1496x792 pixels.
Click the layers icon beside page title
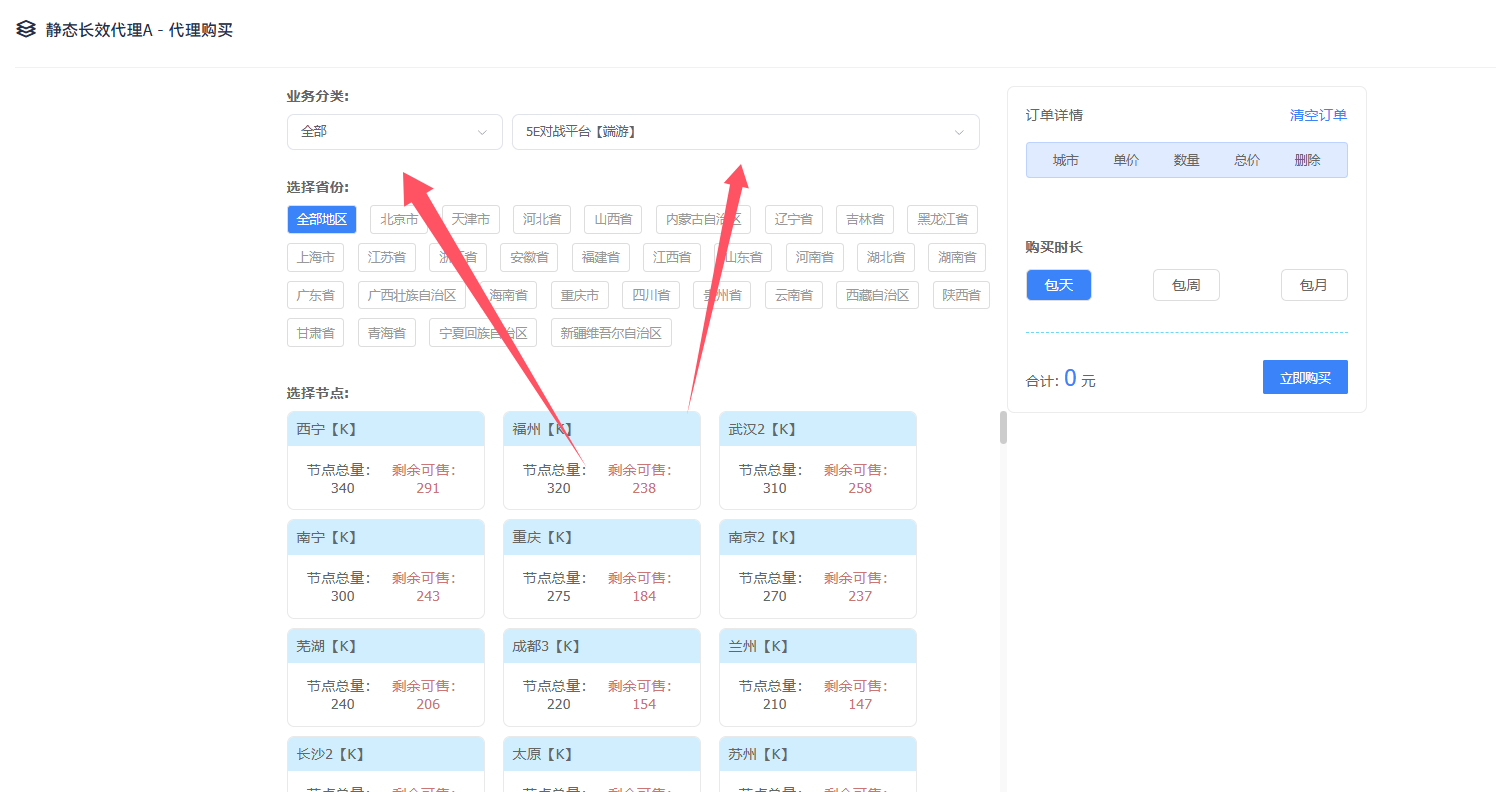pyautogui.click(x=26, y=30)
